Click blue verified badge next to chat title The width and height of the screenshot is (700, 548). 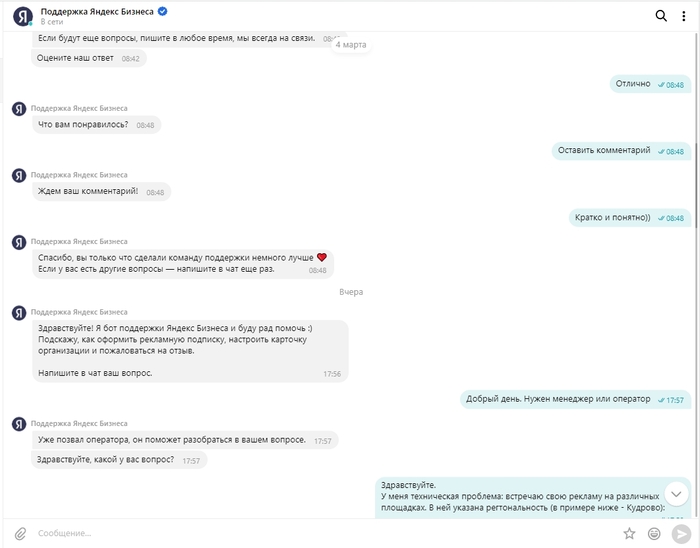click(163, 12)
